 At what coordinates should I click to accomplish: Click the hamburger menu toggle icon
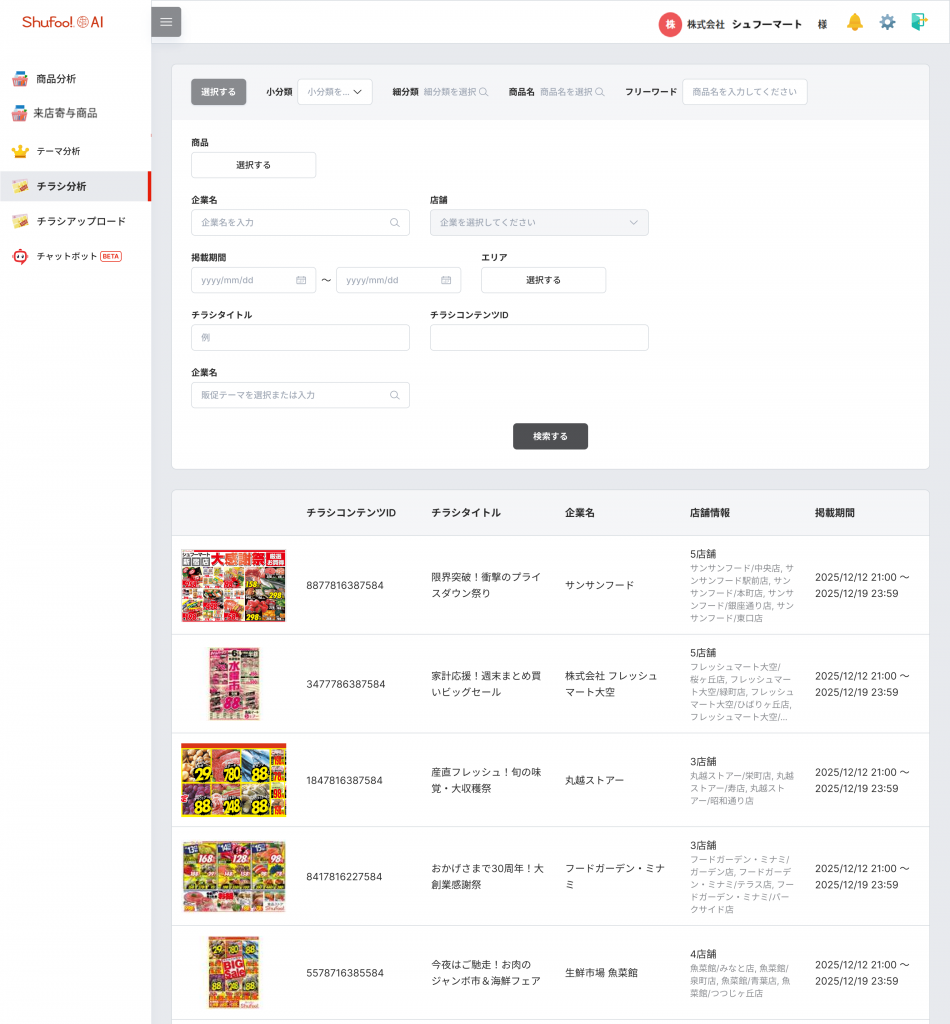pyautogui.click(x=166, y=22)
